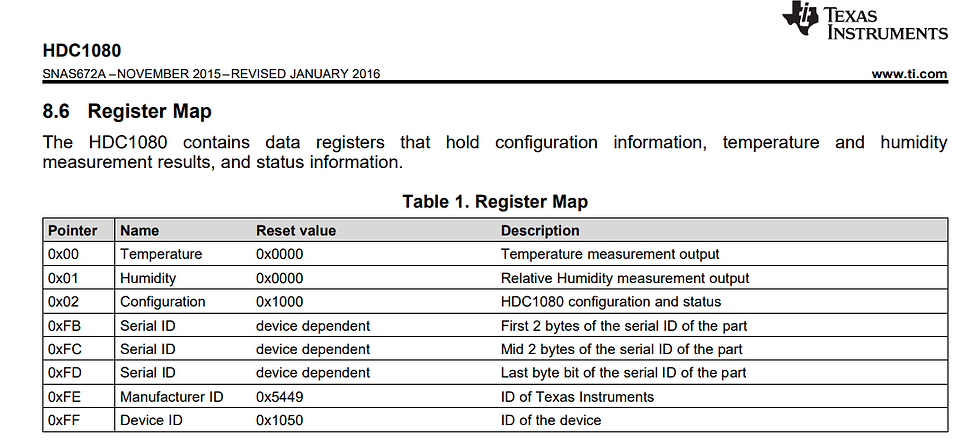Select pointer cell 0xFC

pyautogui.click(x=64, y=349)
